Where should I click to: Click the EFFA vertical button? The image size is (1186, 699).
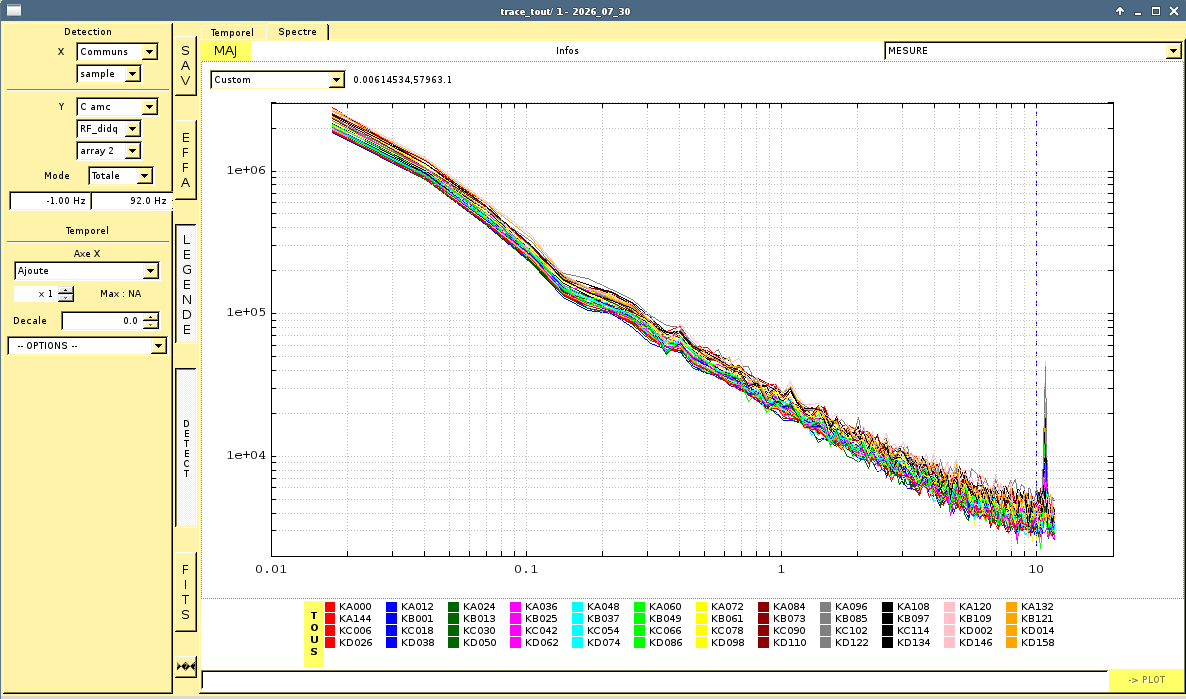tap(185, 160)
